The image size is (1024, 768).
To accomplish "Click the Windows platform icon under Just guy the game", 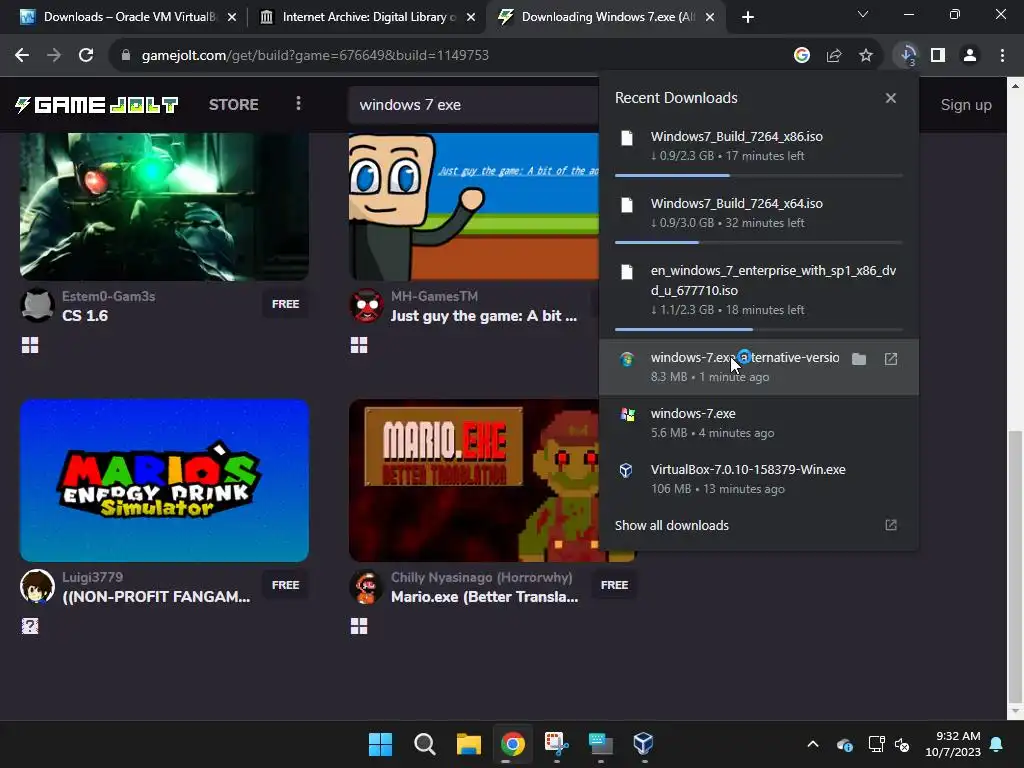I will click(x=359, y=345).
